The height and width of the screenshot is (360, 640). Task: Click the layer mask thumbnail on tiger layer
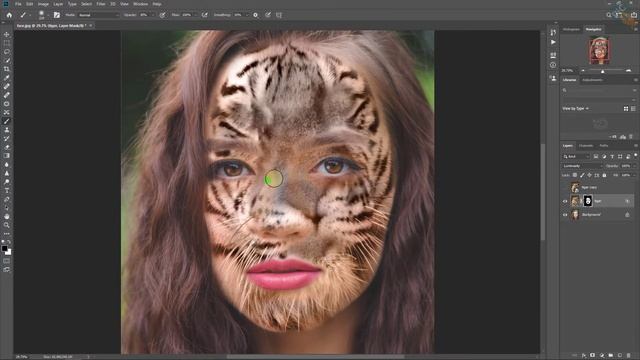587,201
